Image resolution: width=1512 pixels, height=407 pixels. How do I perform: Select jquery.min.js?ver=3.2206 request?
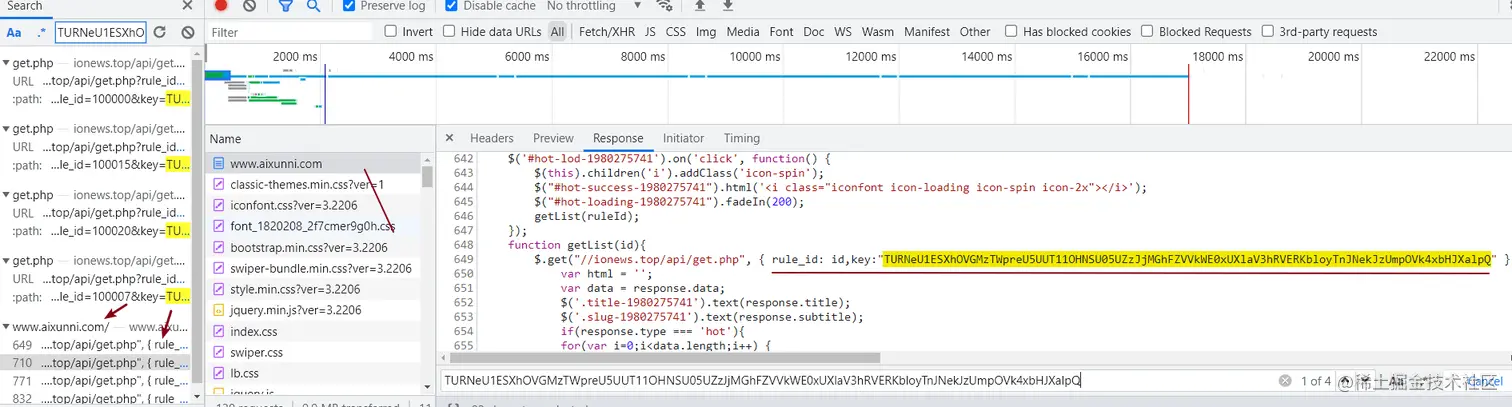pyautogui.click(x=314, y=310)
